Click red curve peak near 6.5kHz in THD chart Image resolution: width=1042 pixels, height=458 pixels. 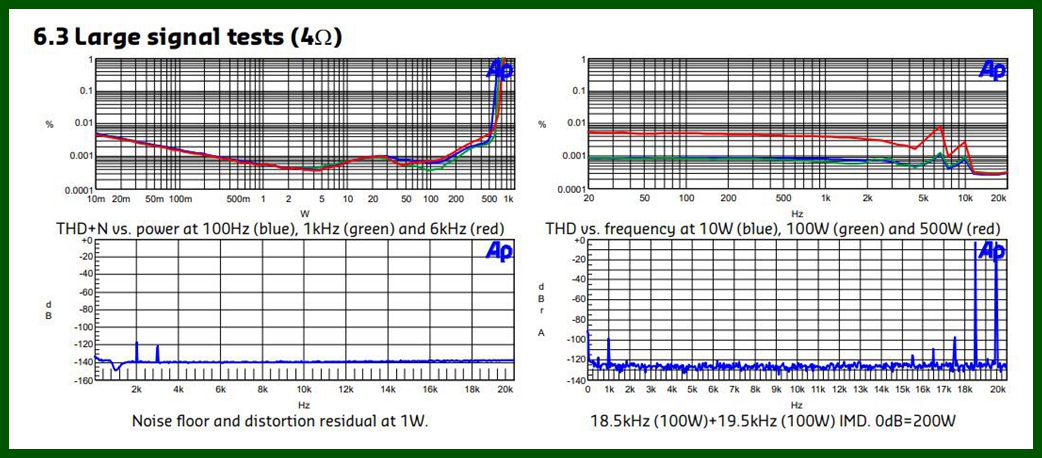click(x=940, y=126)
